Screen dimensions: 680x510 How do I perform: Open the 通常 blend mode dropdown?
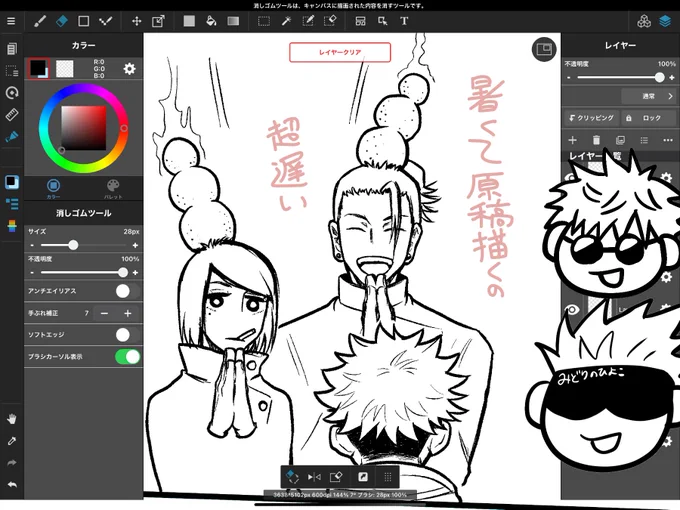click(x=648, y=96)
